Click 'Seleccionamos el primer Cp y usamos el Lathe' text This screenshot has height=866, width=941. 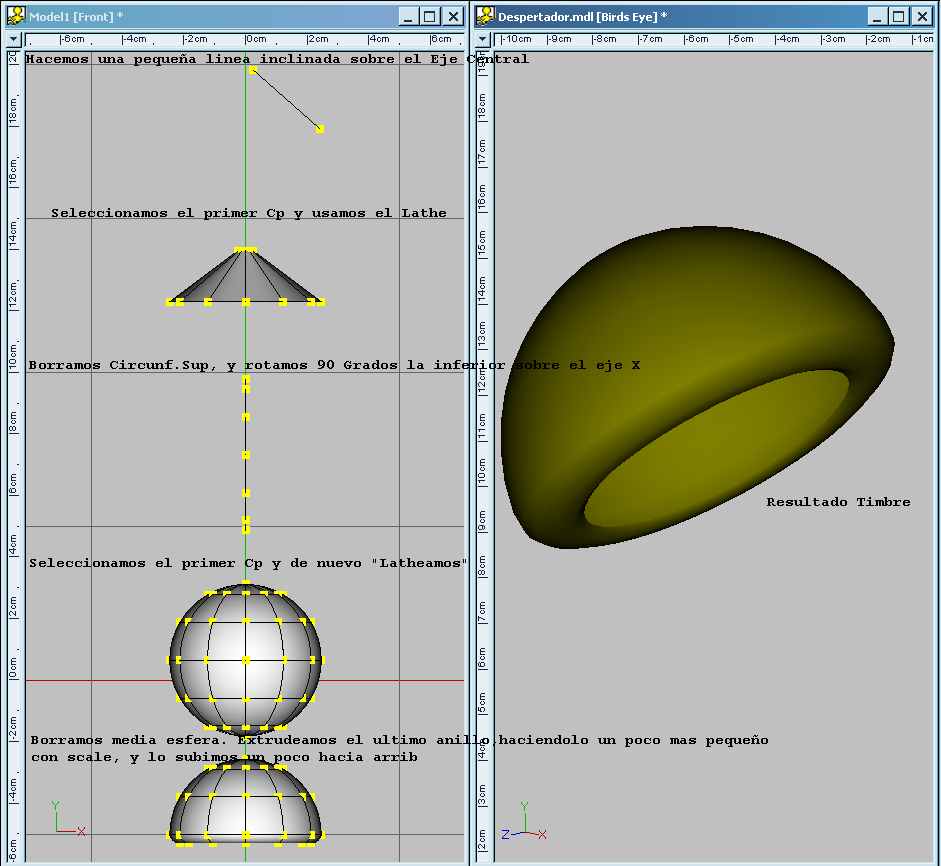click(x=248, y=213)
